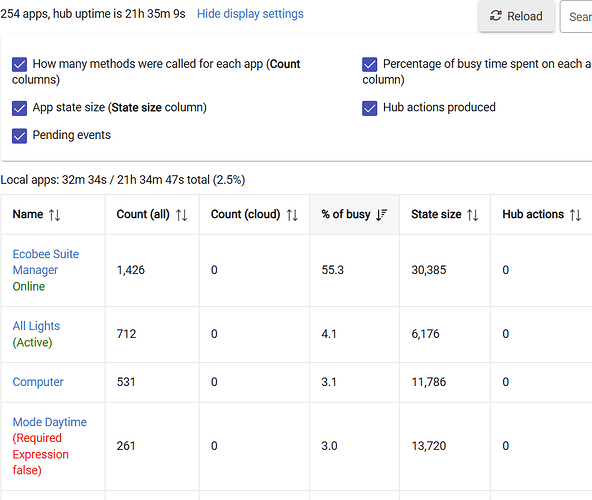Select Ecobee count value 1,426
The height and width of the screenshot is (500, 592).
131,270
